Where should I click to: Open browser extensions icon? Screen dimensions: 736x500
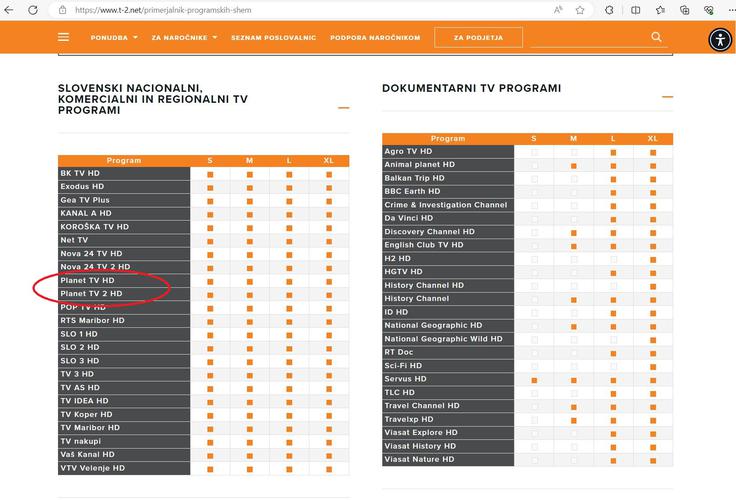coord(609,10)
